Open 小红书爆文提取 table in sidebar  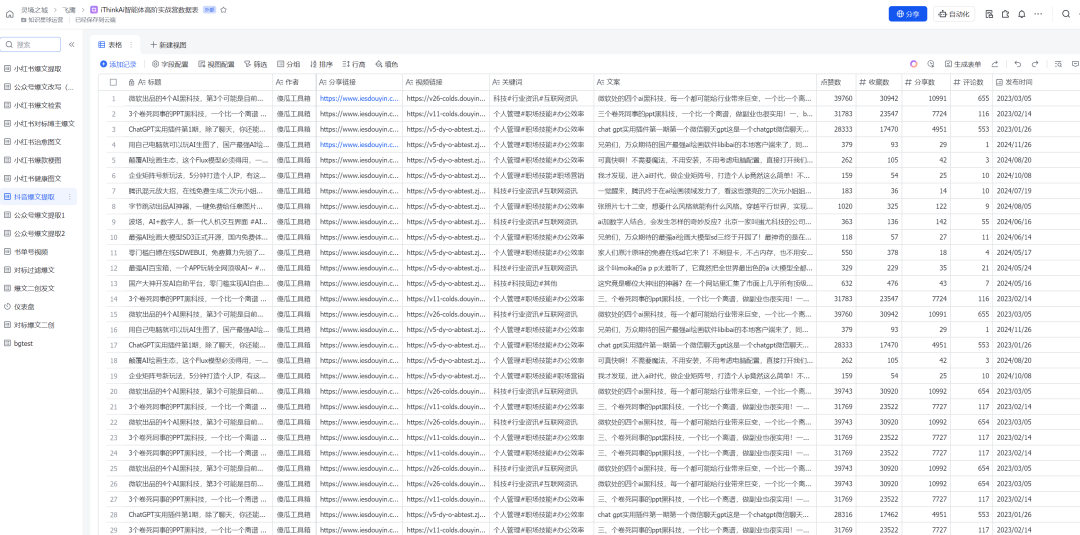tap(39, 69)
